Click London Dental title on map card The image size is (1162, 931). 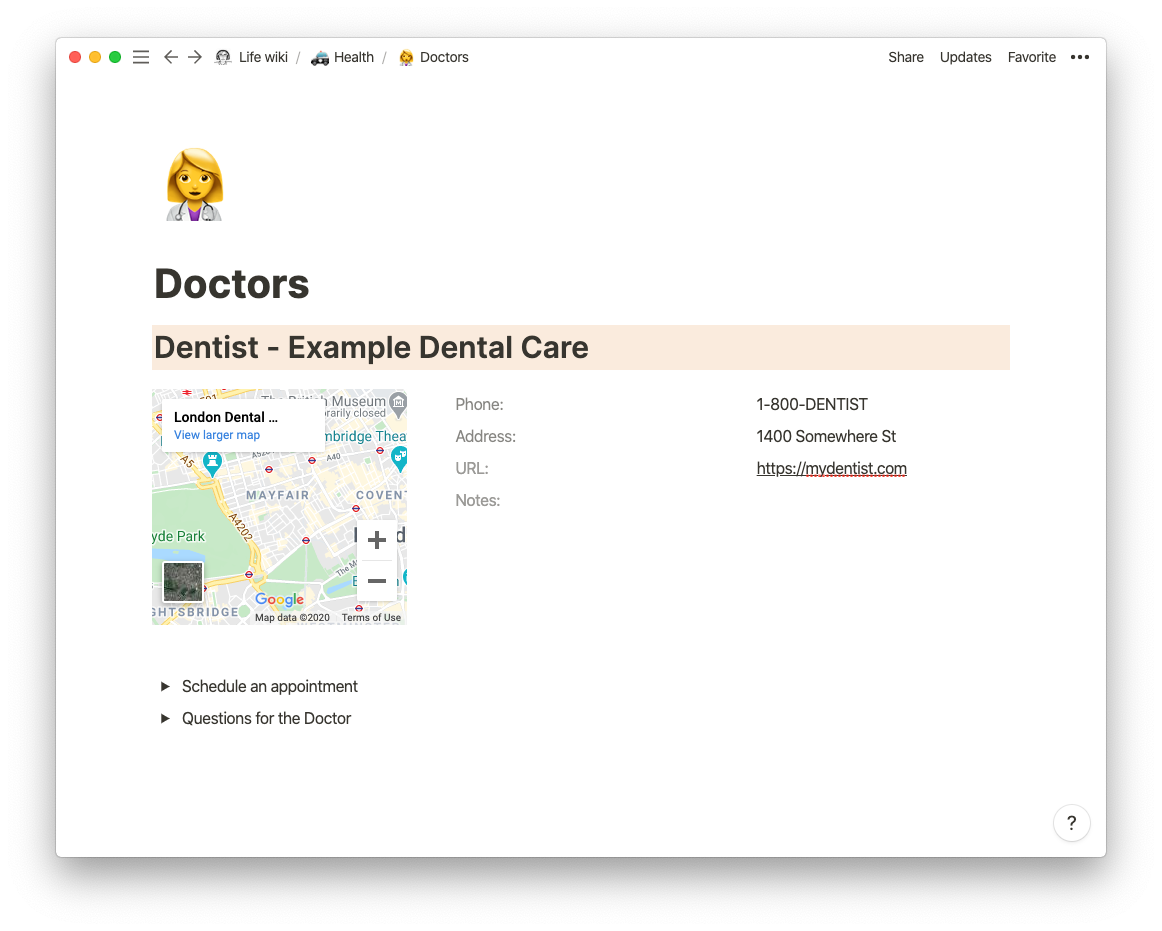[x=225, y=417]
